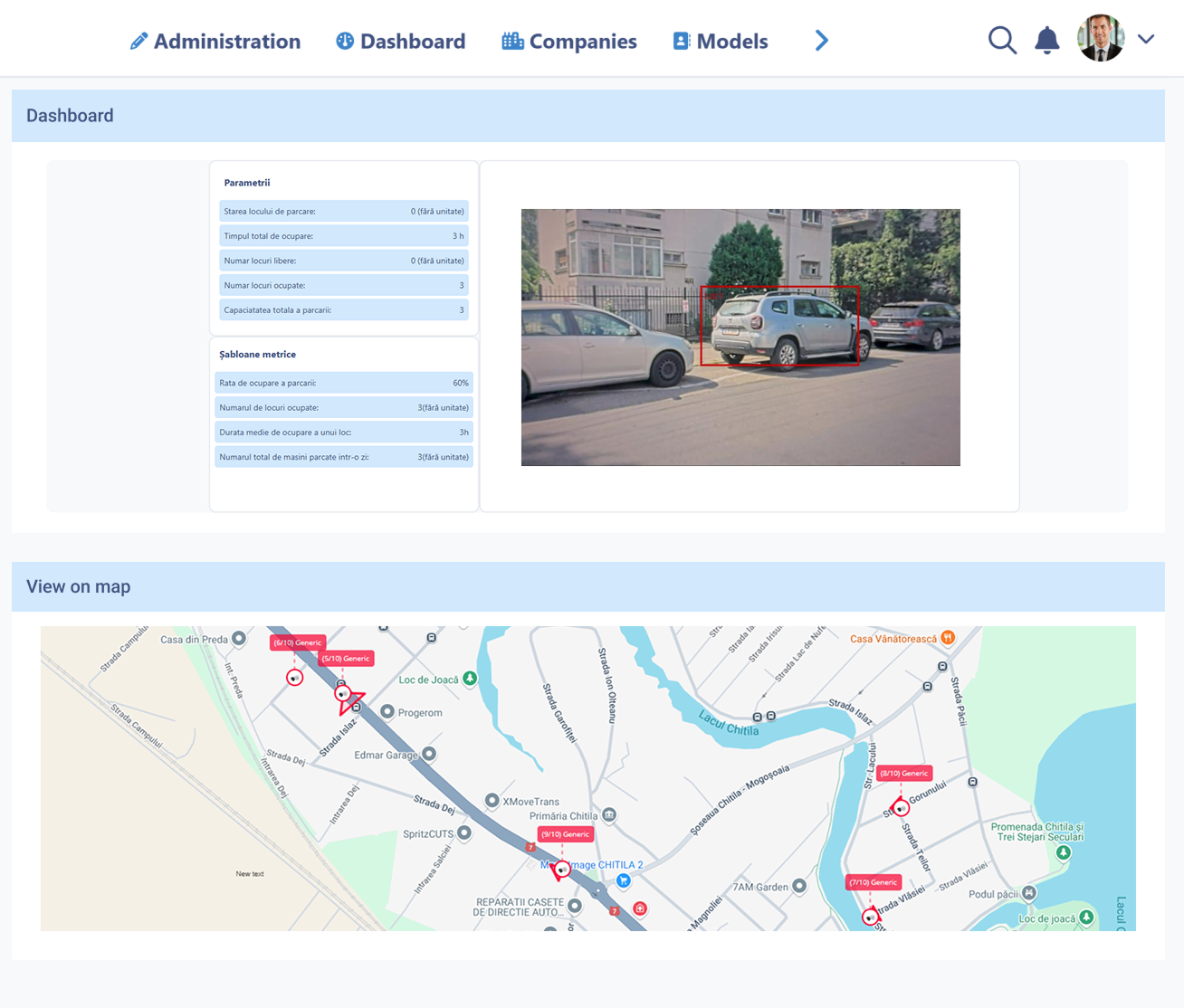This screenshot has height=1008, width=1184.
Task: Click 'Lacul Chitila' label on map
Action: (729, 723)
